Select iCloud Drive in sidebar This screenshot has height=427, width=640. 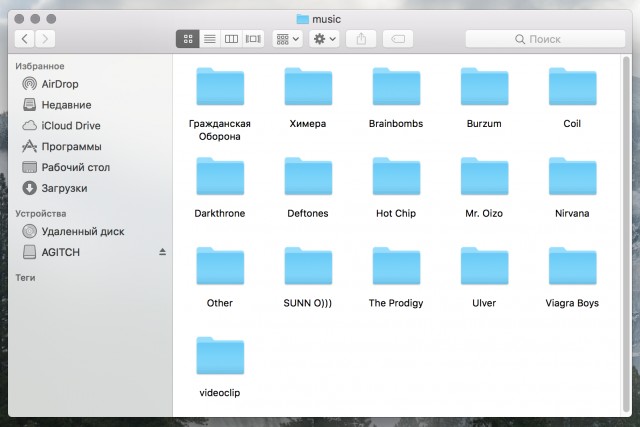[70, 126]
